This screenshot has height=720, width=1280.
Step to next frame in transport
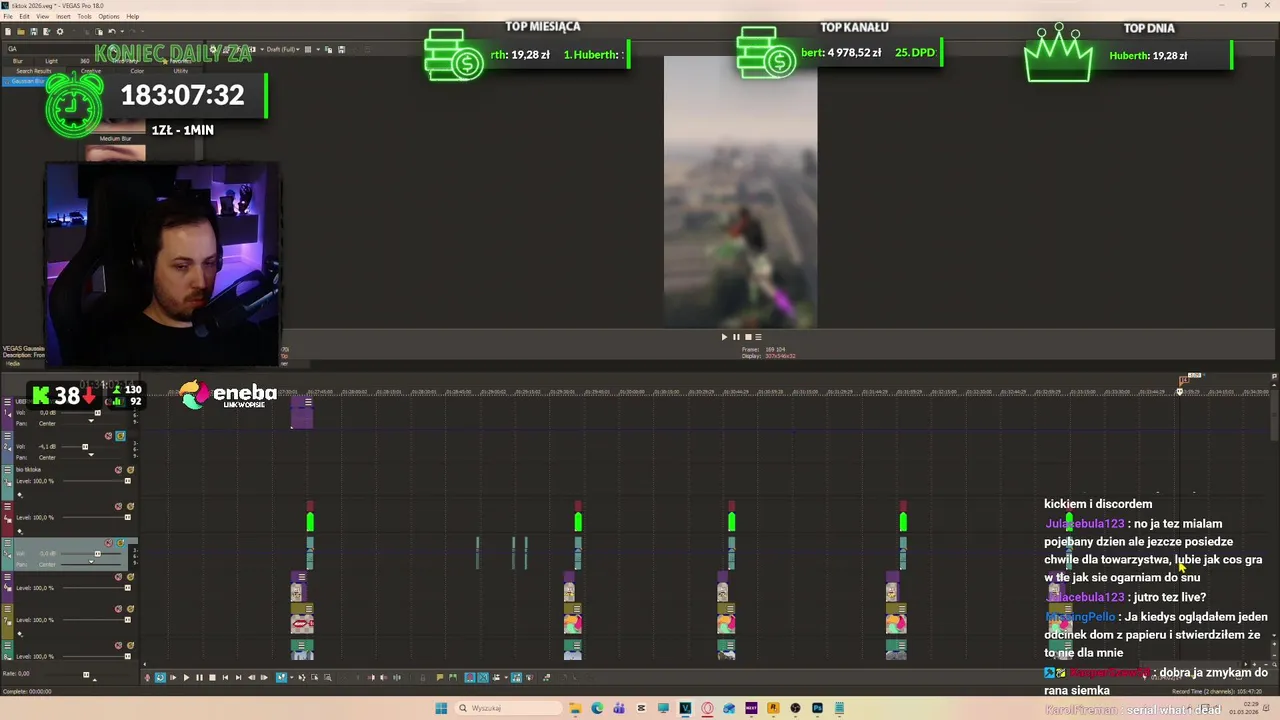point(264,678)
